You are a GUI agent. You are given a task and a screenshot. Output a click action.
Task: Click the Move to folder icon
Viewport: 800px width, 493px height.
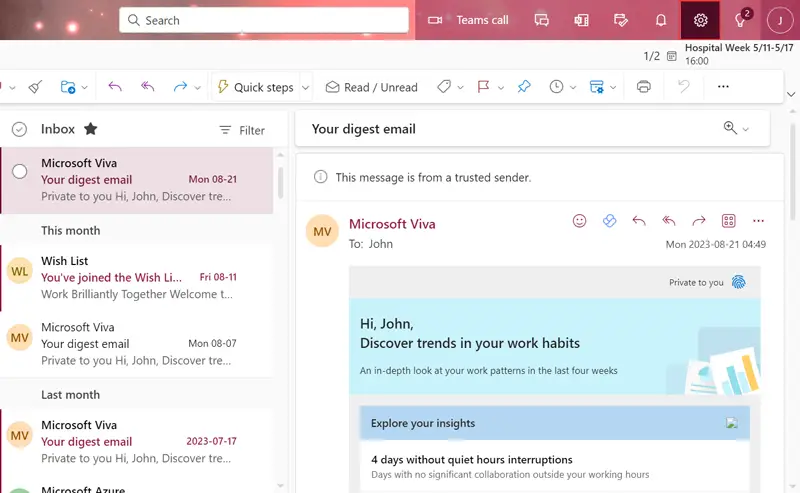(x=68, y=87)
